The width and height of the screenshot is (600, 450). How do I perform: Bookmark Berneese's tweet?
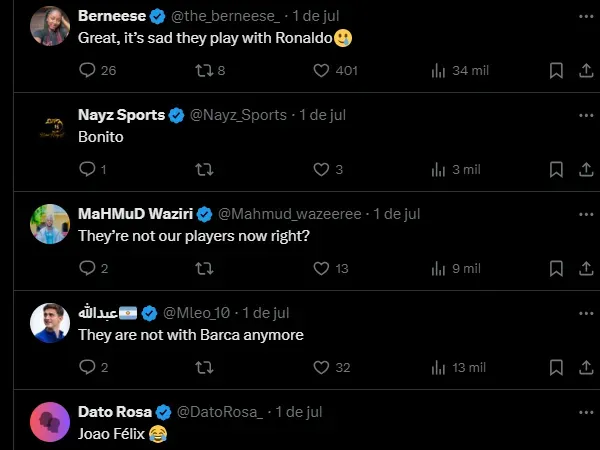tap(557, 71)
